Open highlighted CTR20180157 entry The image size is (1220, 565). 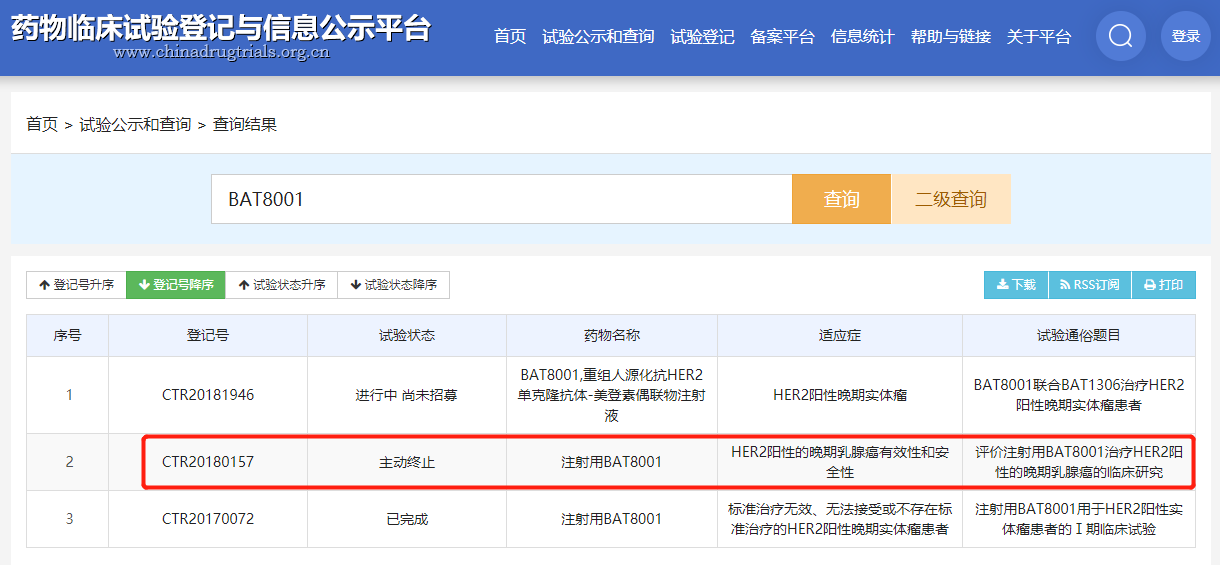click(208, 462)
